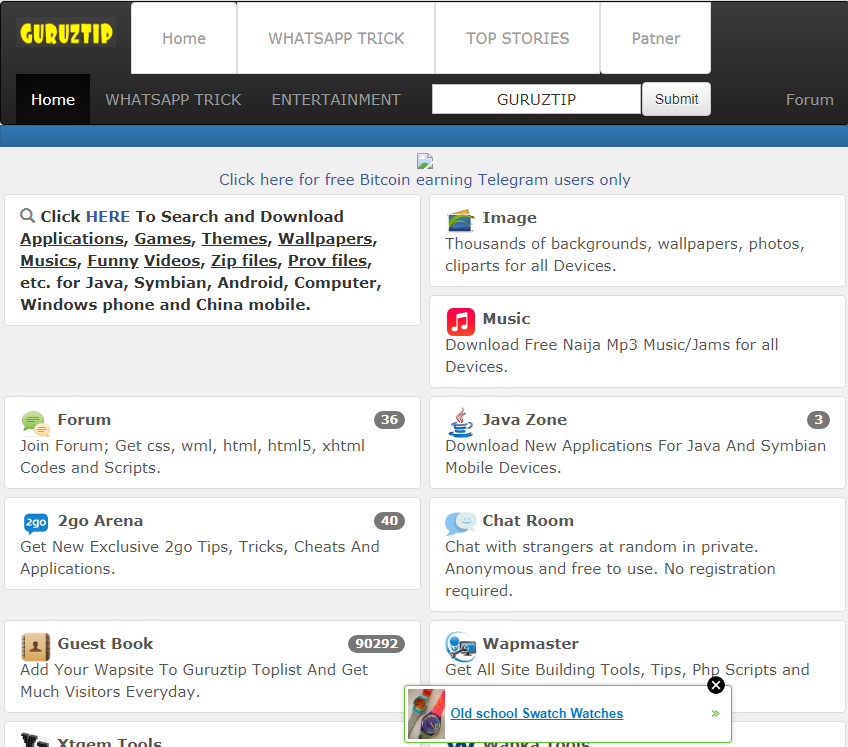This screenshot has width=848, height=747.
Task: Select WHATSAPP TRICK in dark navigation bar
Action: click(x=173, y=100)
